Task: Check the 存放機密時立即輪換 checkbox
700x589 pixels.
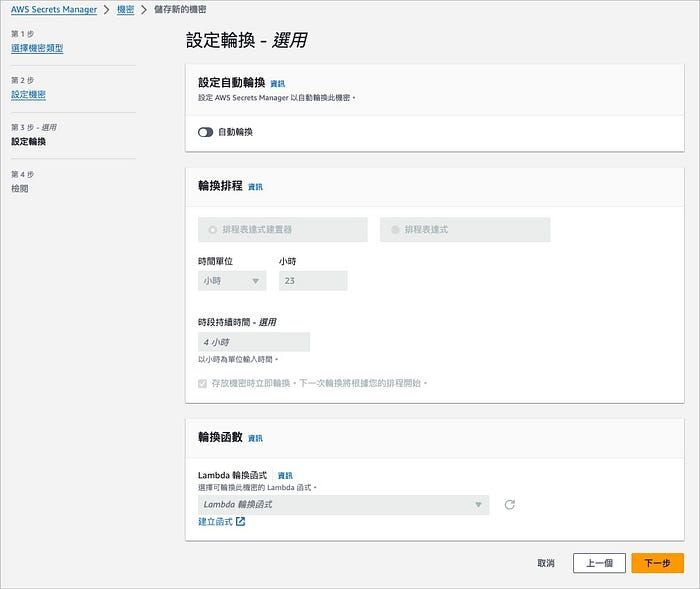Action: (x=202, y=383)
